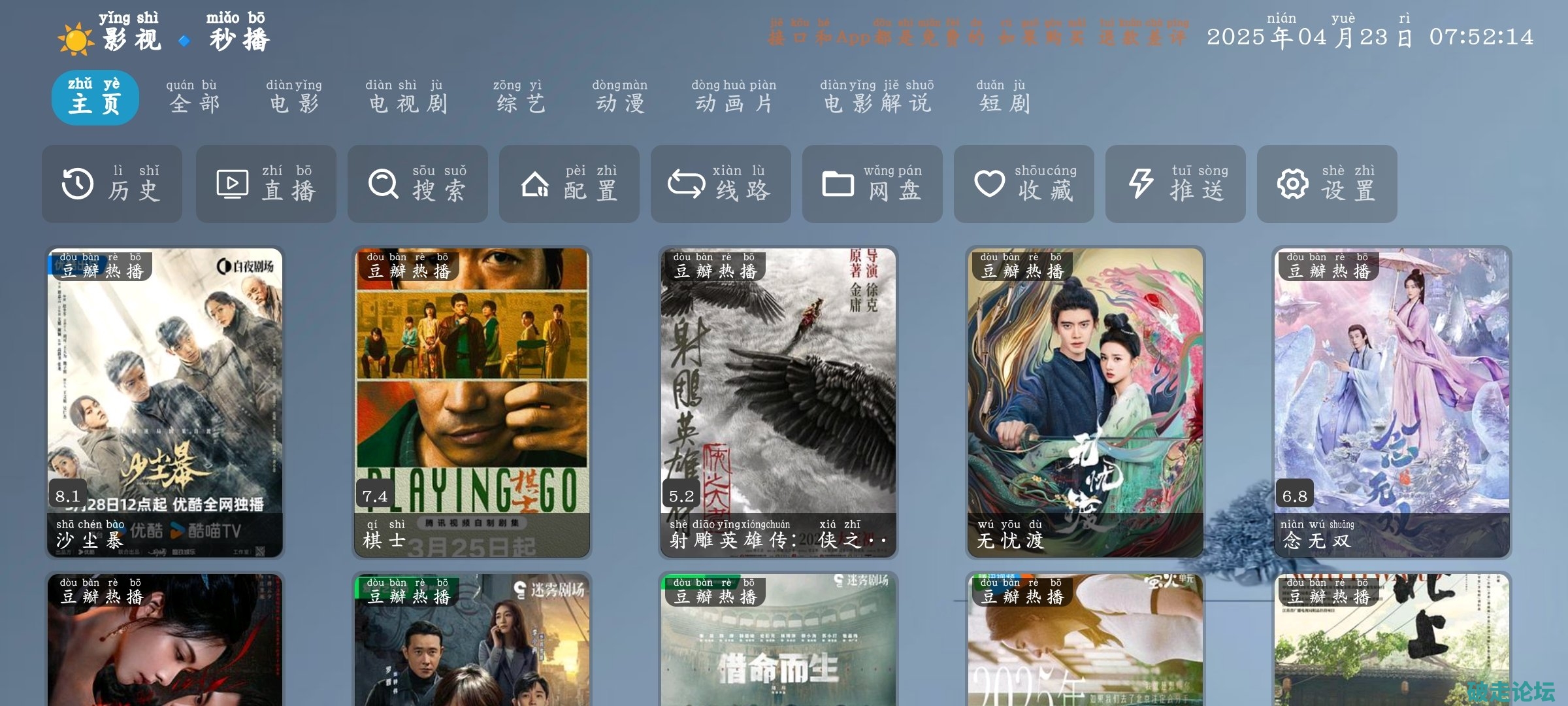The image size is (1568, 706).
Task: Click the 推送 lightning push icon
Action: pos(1141,184)
